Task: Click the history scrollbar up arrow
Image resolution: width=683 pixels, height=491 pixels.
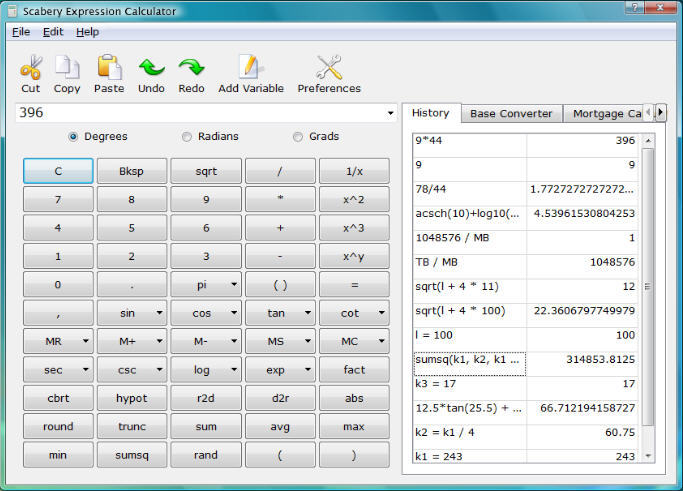Action: tap(648, 141)
